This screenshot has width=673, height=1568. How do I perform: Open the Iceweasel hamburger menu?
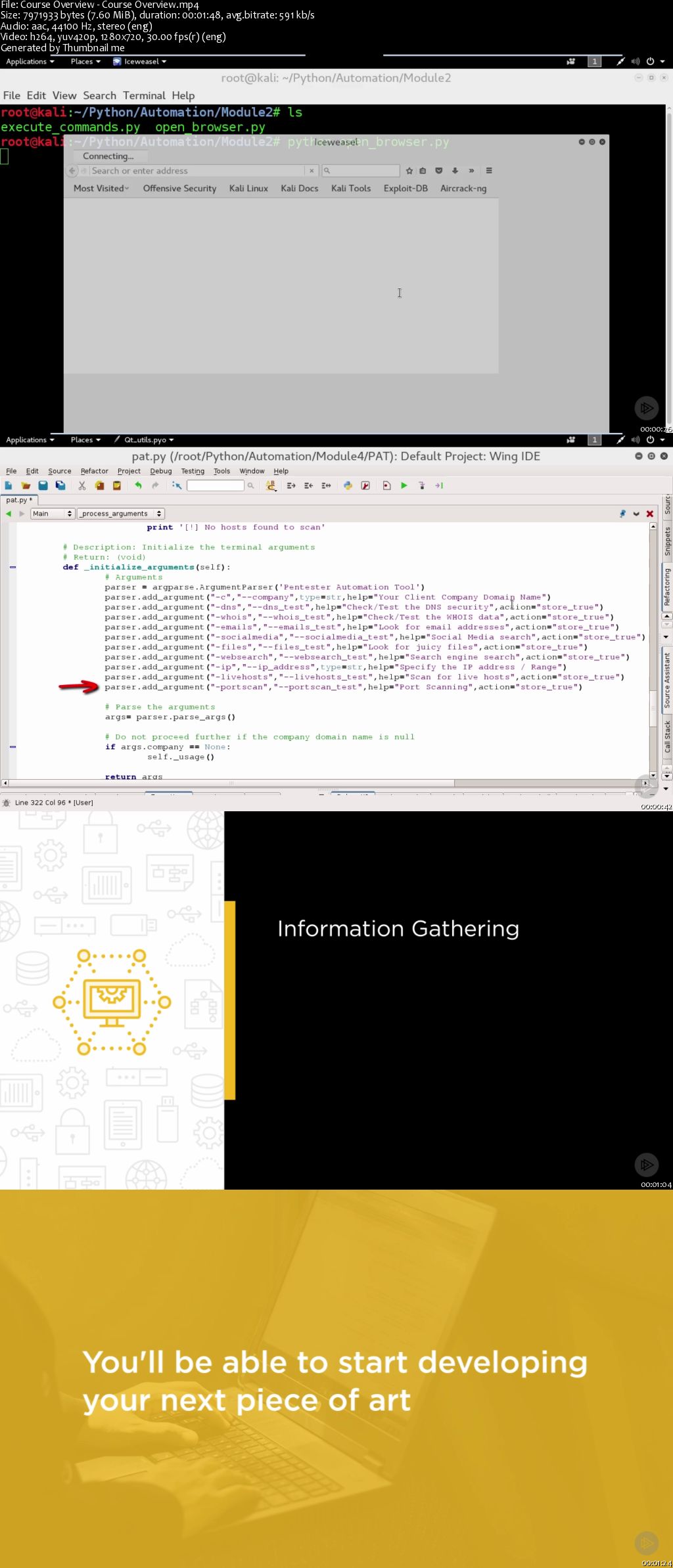[x=489, y=171]
